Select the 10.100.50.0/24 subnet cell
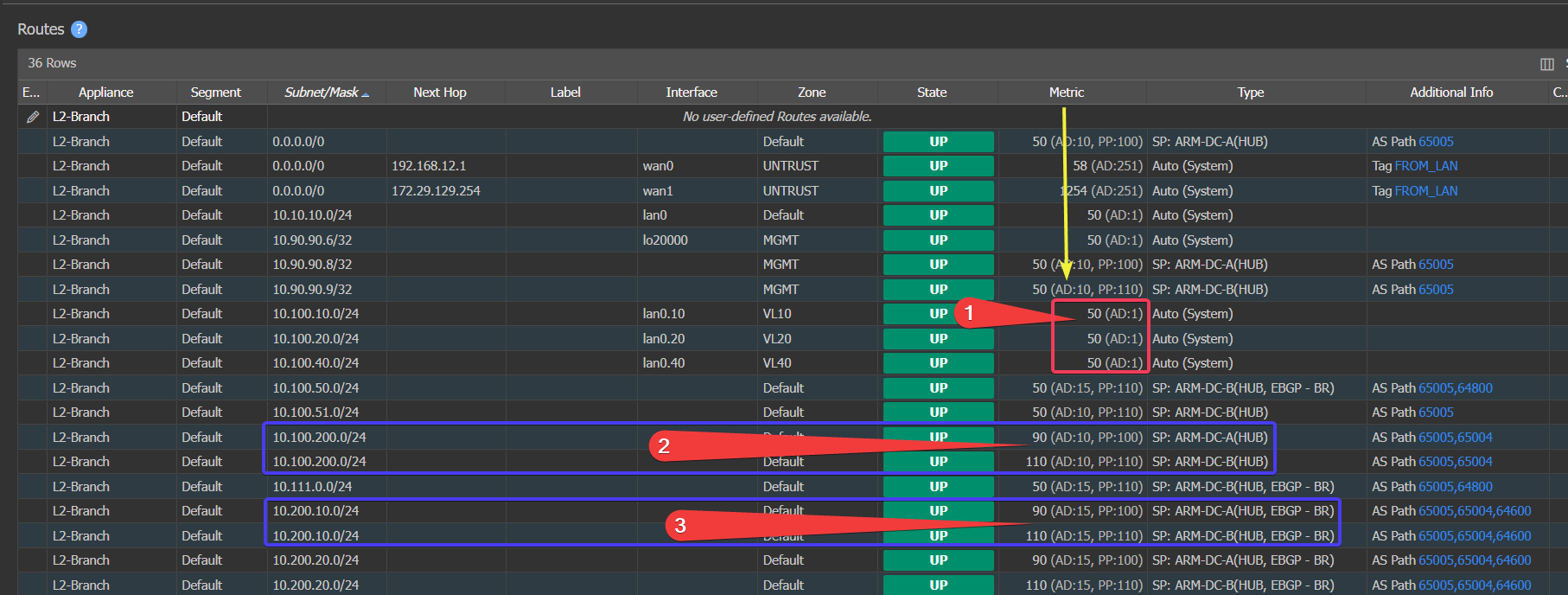The height and width of the screenshot is (595, 1568). tap(327, 388)
